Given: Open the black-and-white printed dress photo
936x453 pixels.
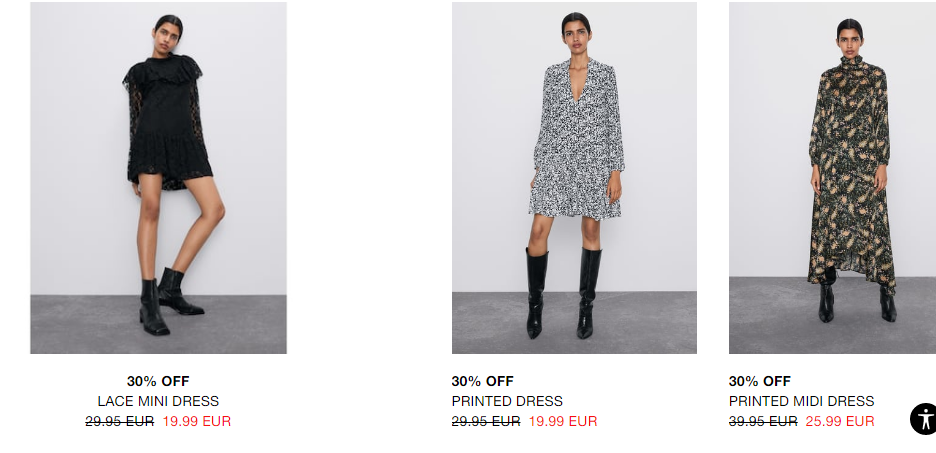Looking at the screenshot, I should pyautogui.click(x=574, y=178).
